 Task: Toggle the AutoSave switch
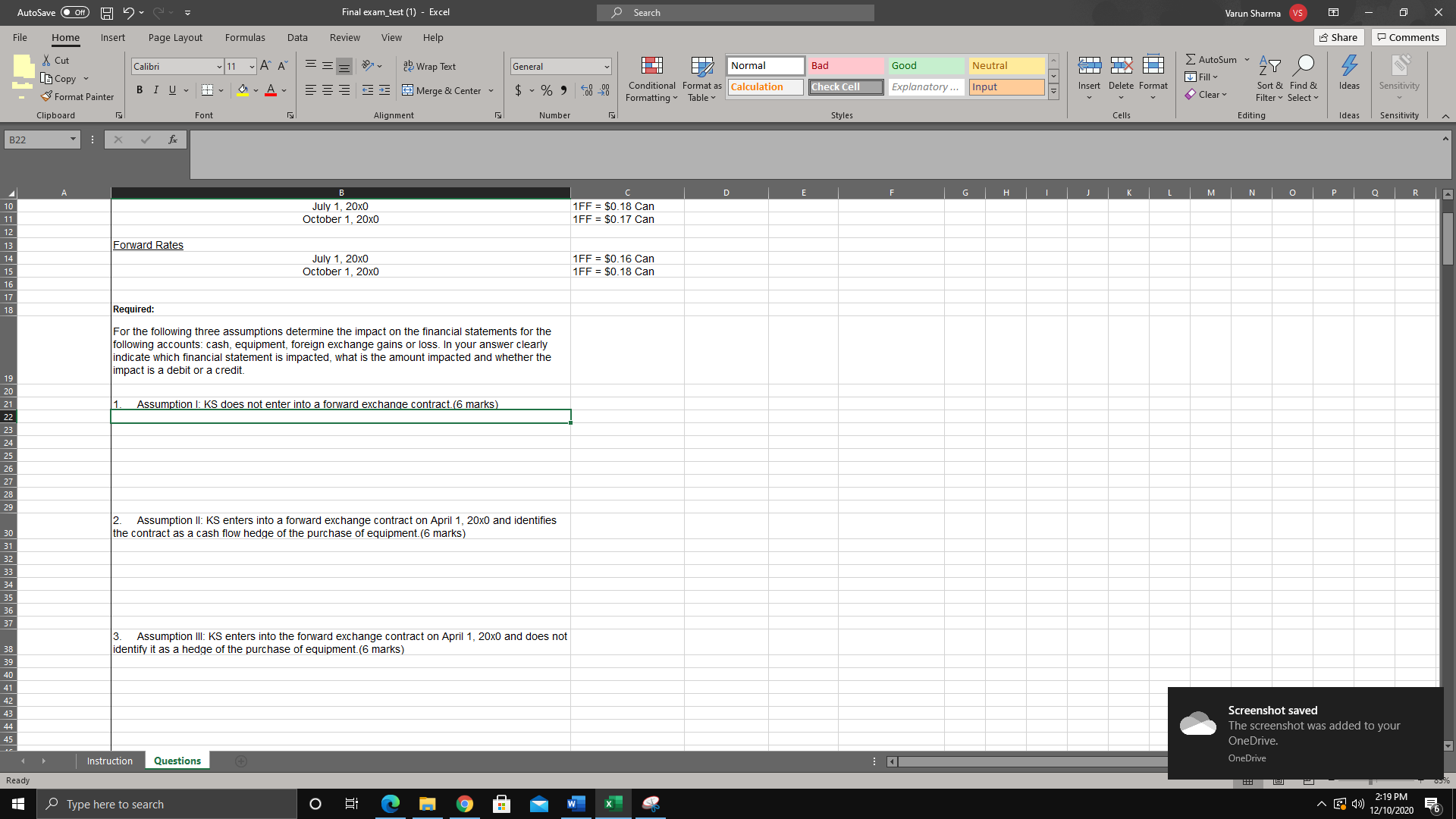pos(74,13)
